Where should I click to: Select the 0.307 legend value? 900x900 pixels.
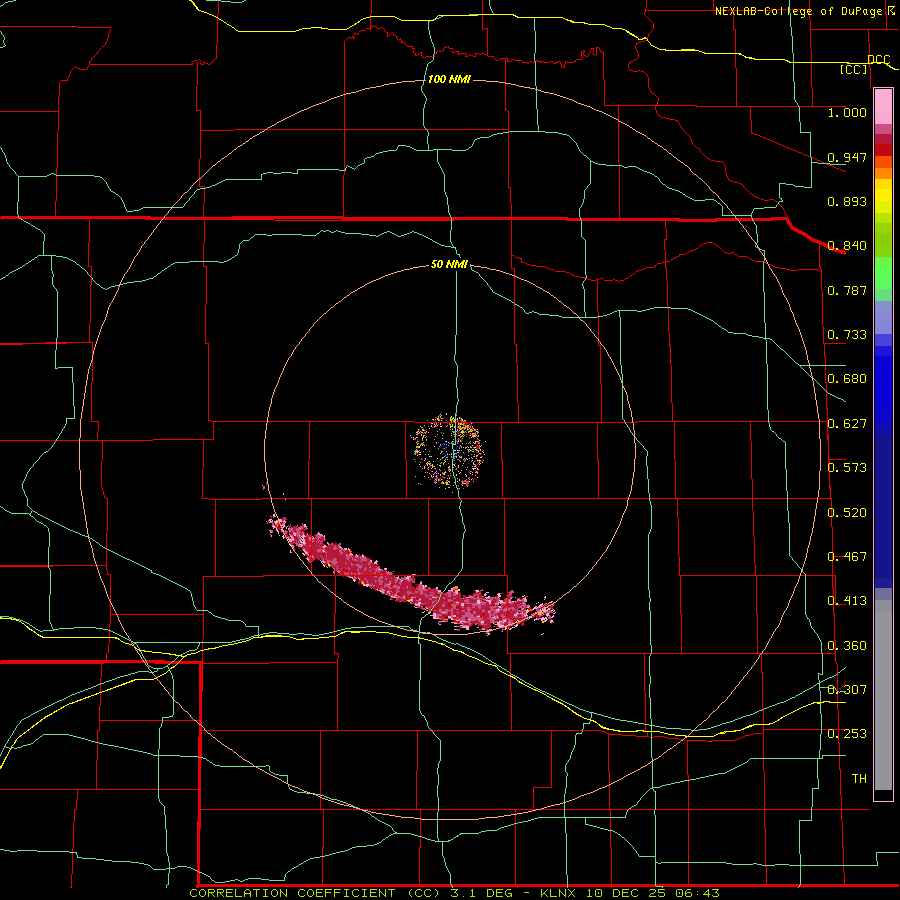tap(847, 689)
